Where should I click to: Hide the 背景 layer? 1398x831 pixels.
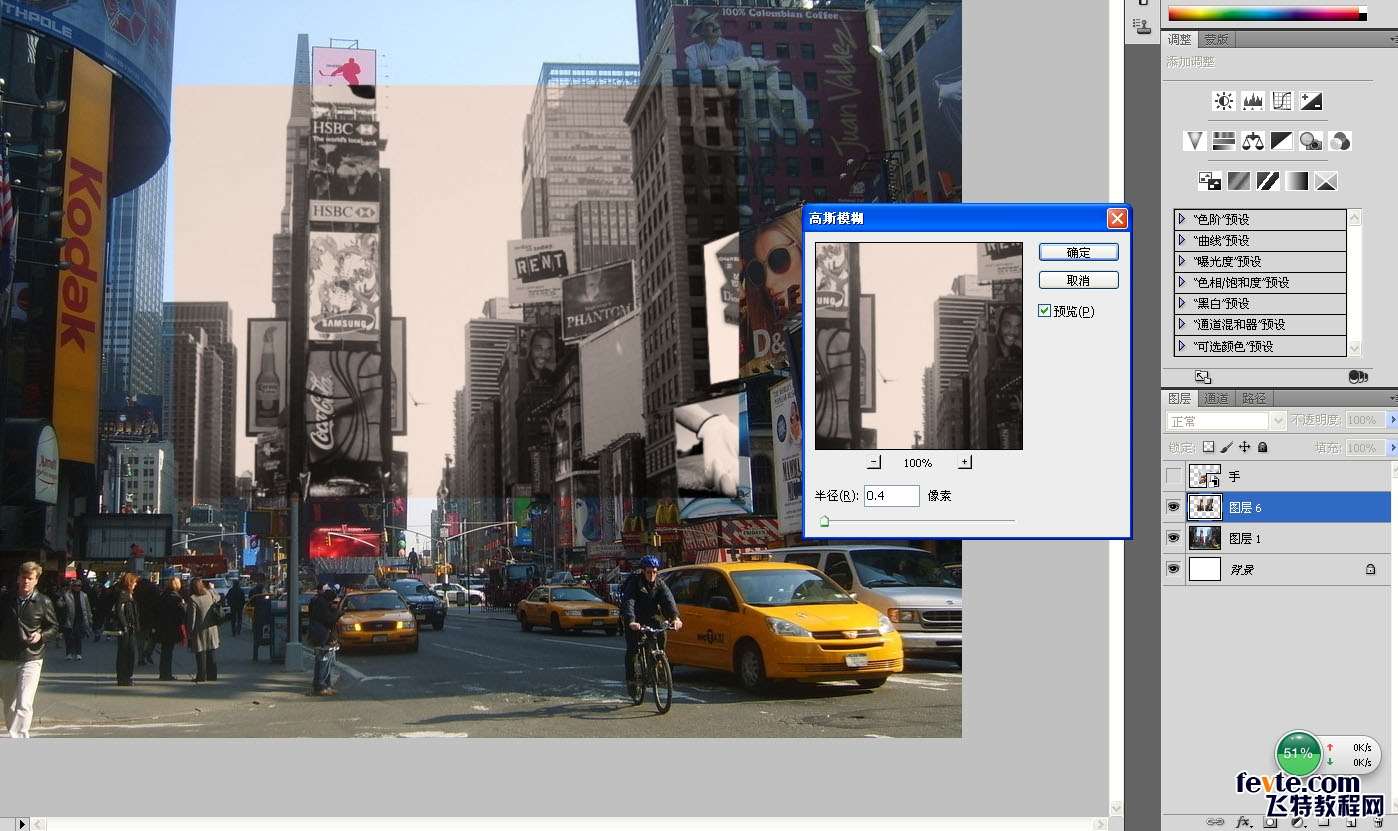(1174, 569)
